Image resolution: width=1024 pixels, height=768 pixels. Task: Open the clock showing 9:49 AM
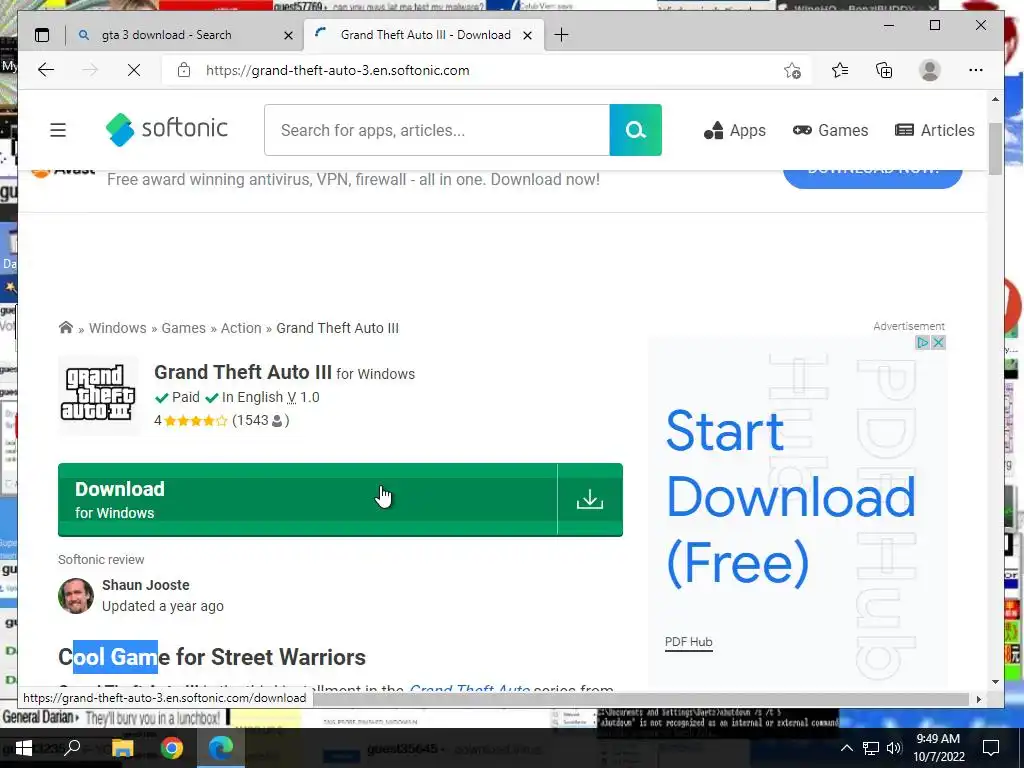coord(938,748)
